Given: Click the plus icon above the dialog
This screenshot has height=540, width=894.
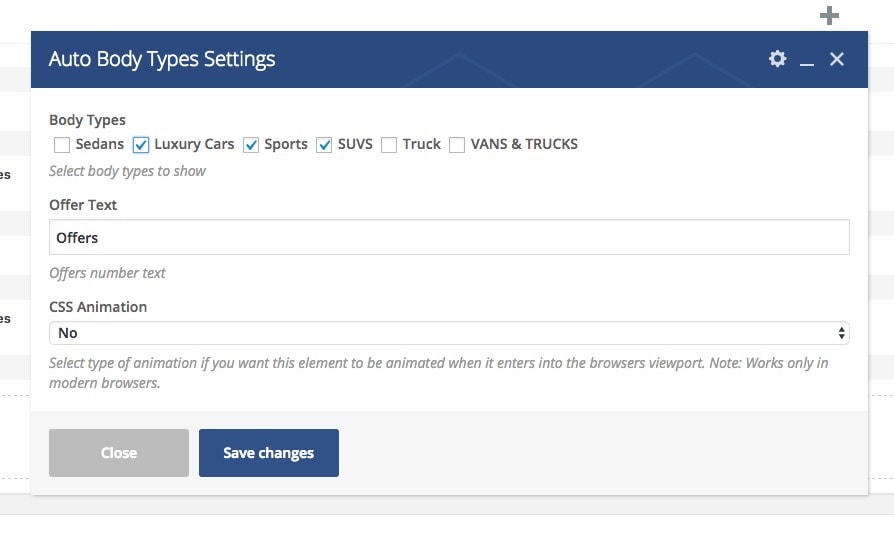Looking at the screenshot, I should click(x=829, y=15).
